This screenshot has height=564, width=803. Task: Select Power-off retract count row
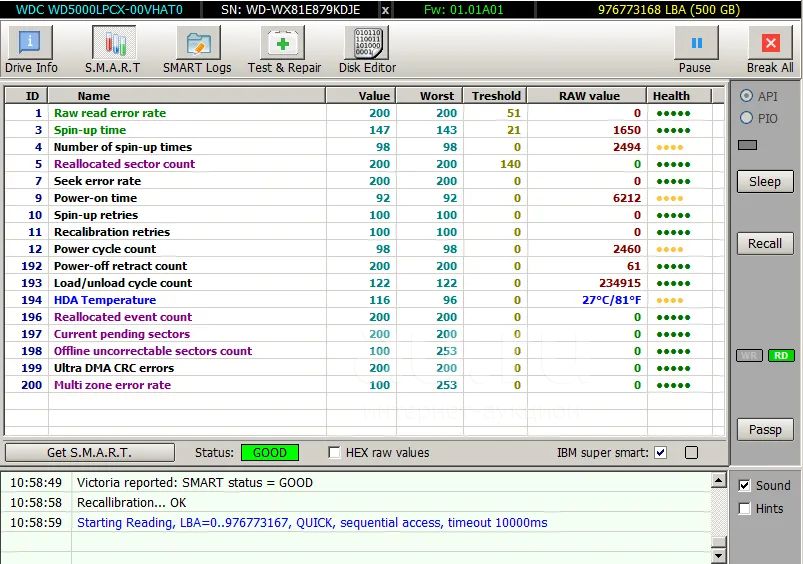point(364,266)
